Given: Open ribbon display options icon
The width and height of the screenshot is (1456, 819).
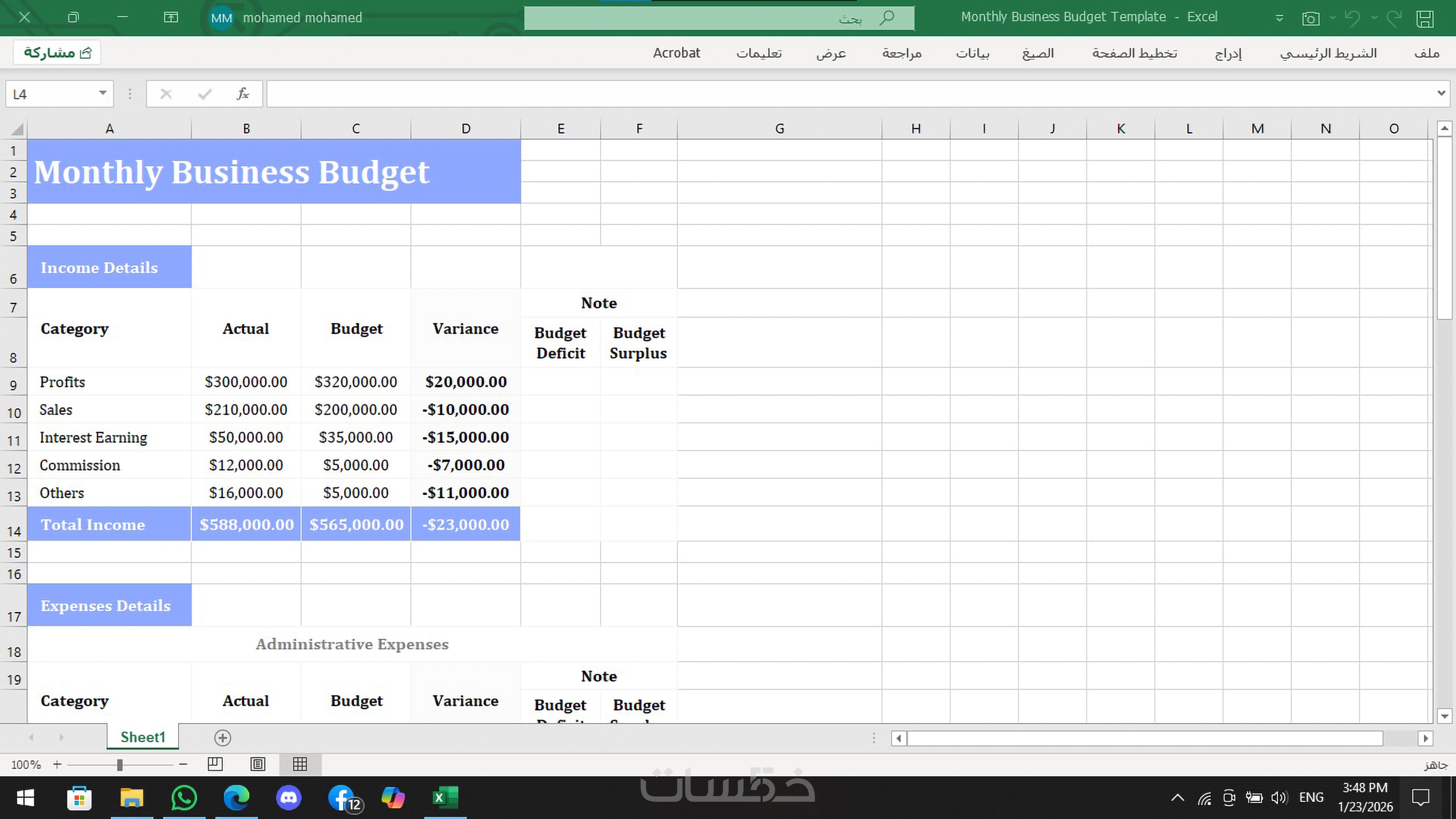Looking at the screenshot, I should [171, 18].
